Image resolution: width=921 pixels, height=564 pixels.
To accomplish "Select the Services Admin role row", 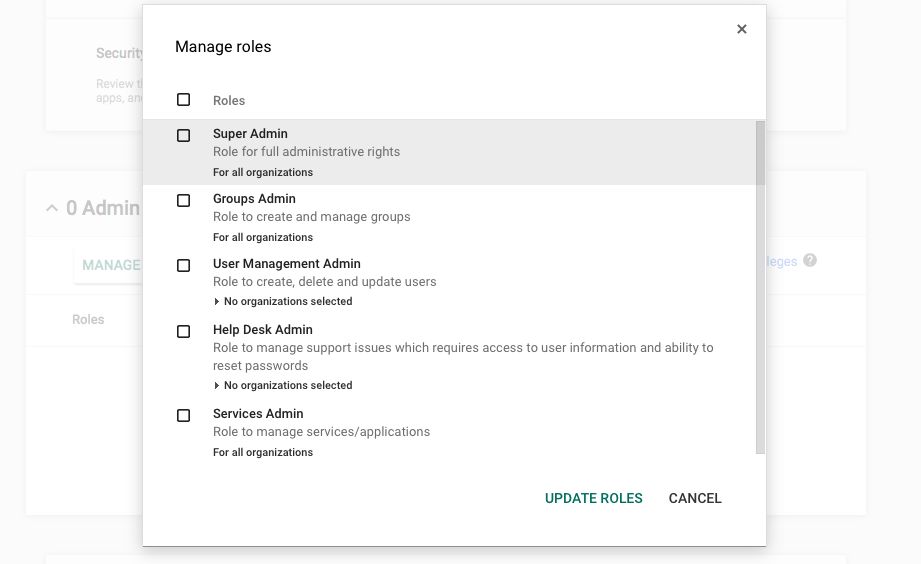I will [450, 432].
